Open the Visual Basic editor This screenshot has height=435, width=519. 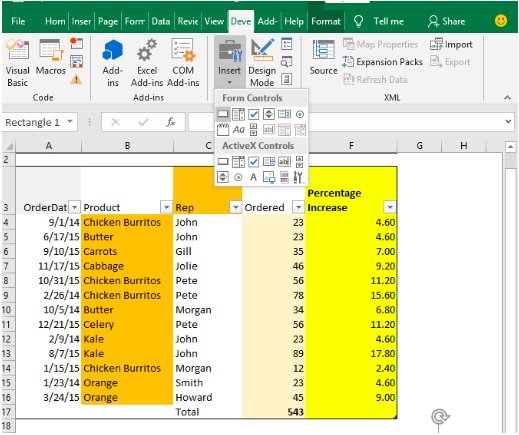point(17,63)
